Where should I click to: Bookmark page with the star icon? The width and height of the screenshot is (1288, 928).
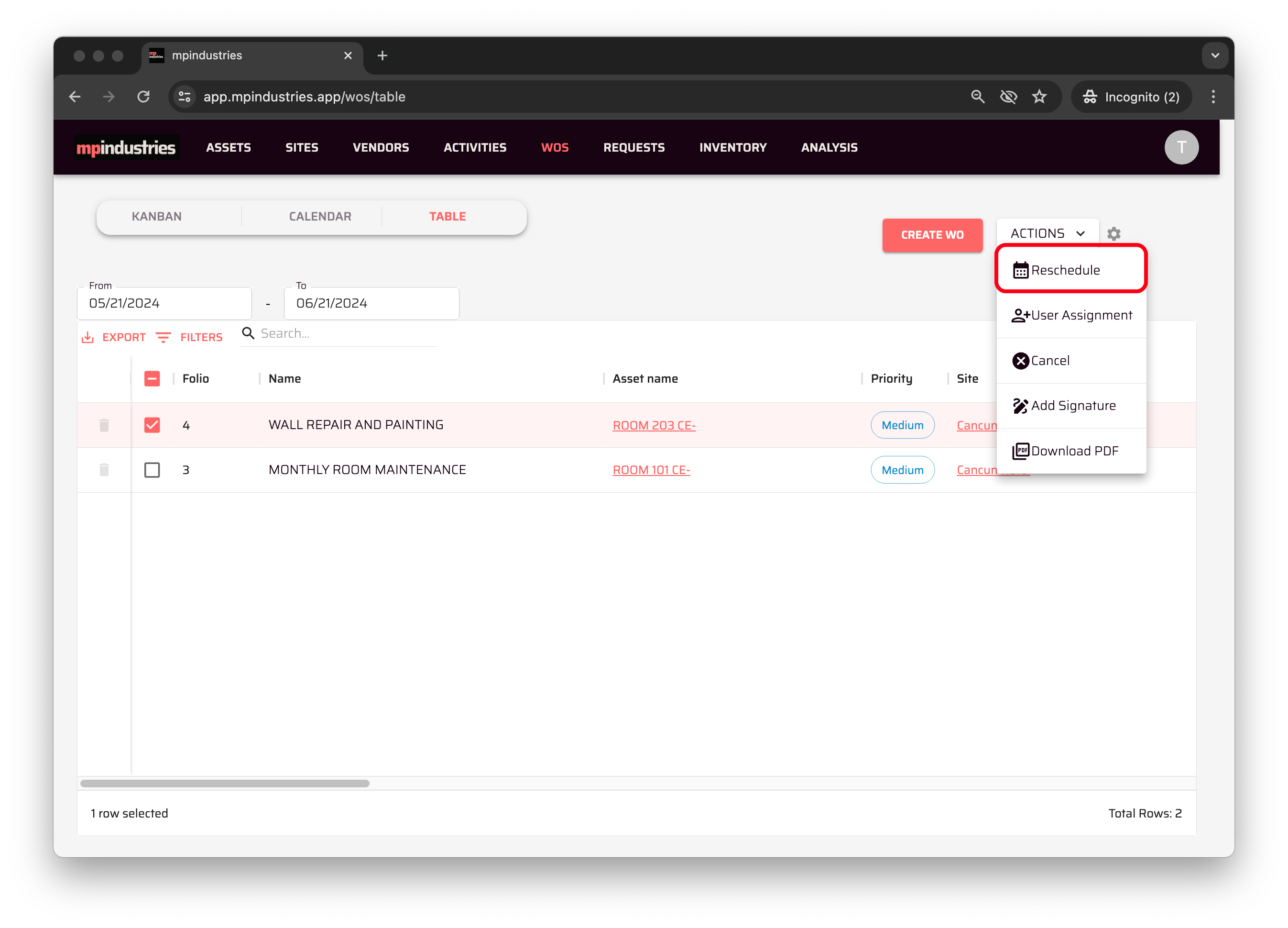[1039, 97]
